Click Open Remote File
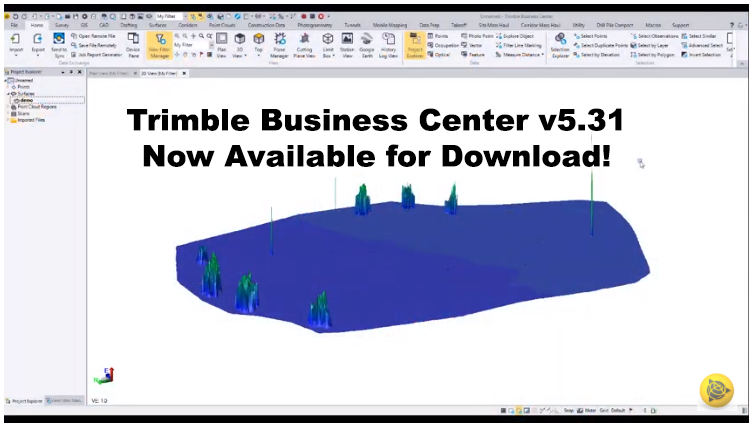 tap(93, 36)
